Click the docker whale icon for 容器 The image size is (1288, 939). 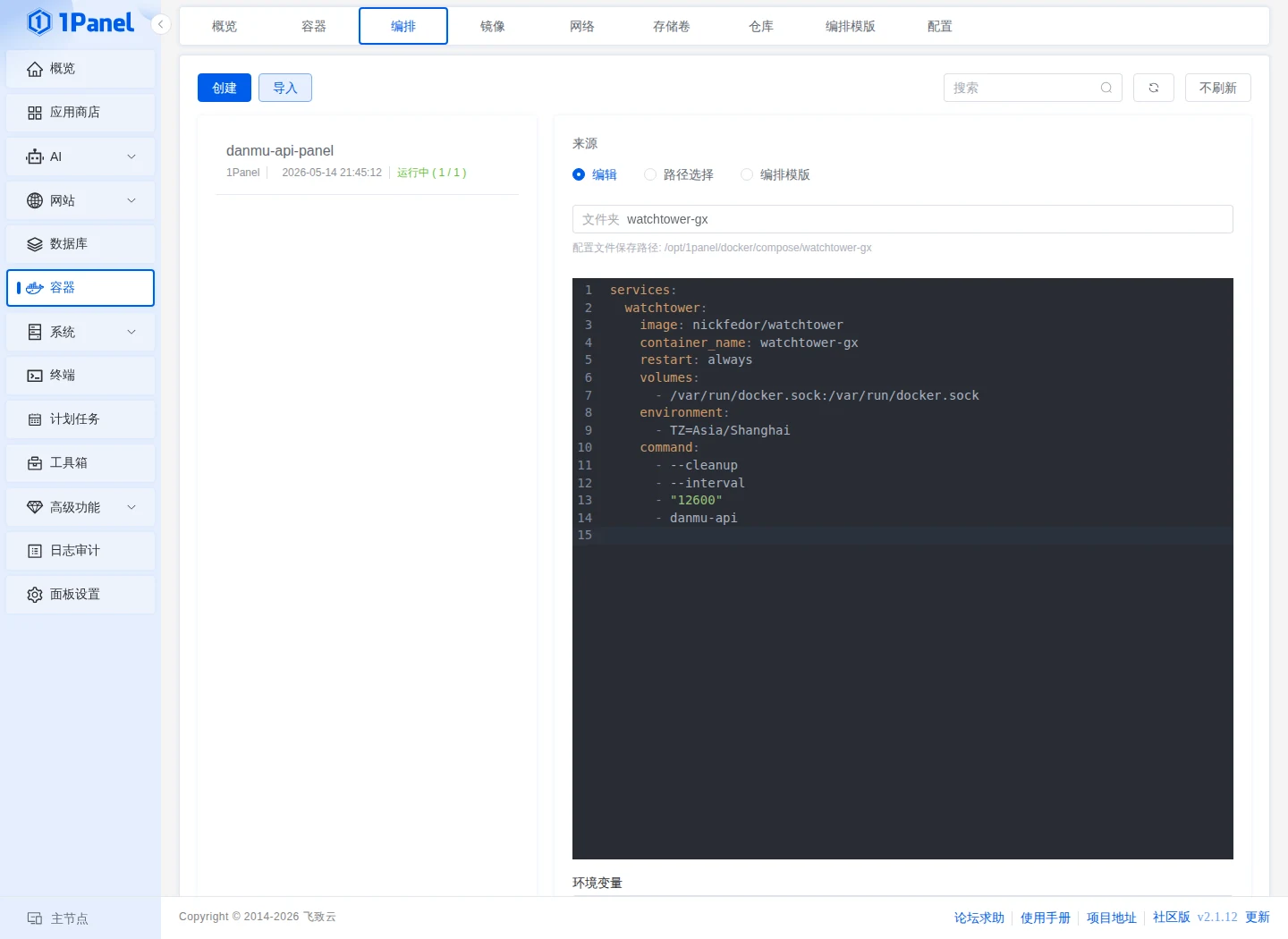point(35,288)
